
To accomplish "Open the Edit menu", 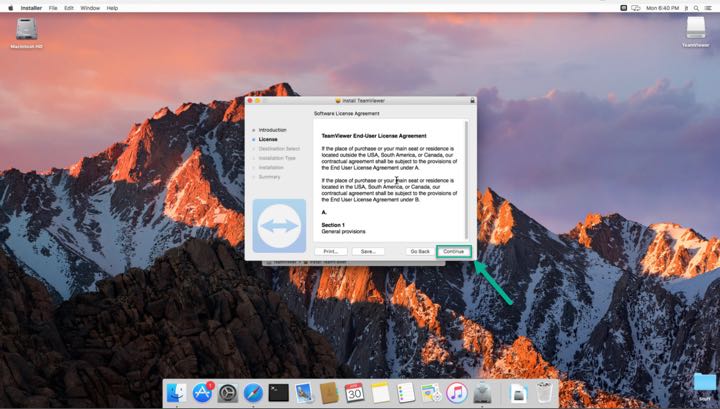I will coord(69,8).
